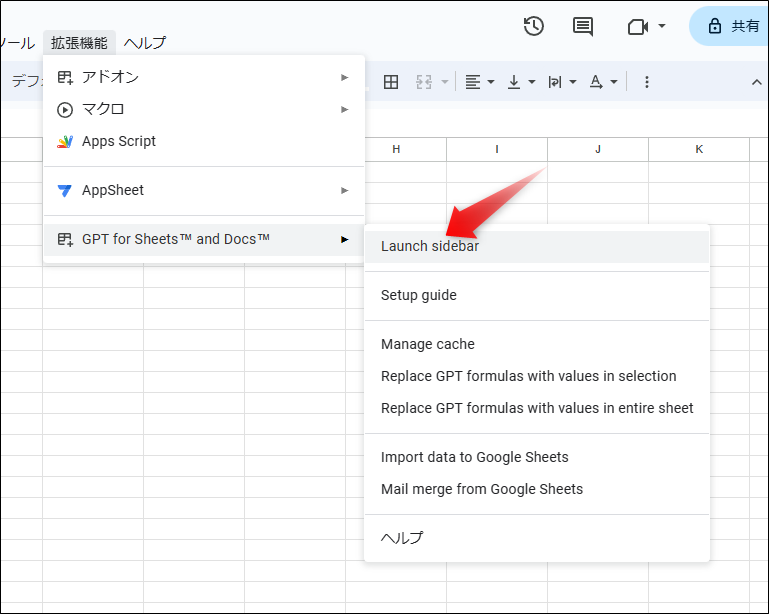Viewport: 769px width, 614px height.
Task: Click the vertical align icon
Action: (x=513, y=82)
